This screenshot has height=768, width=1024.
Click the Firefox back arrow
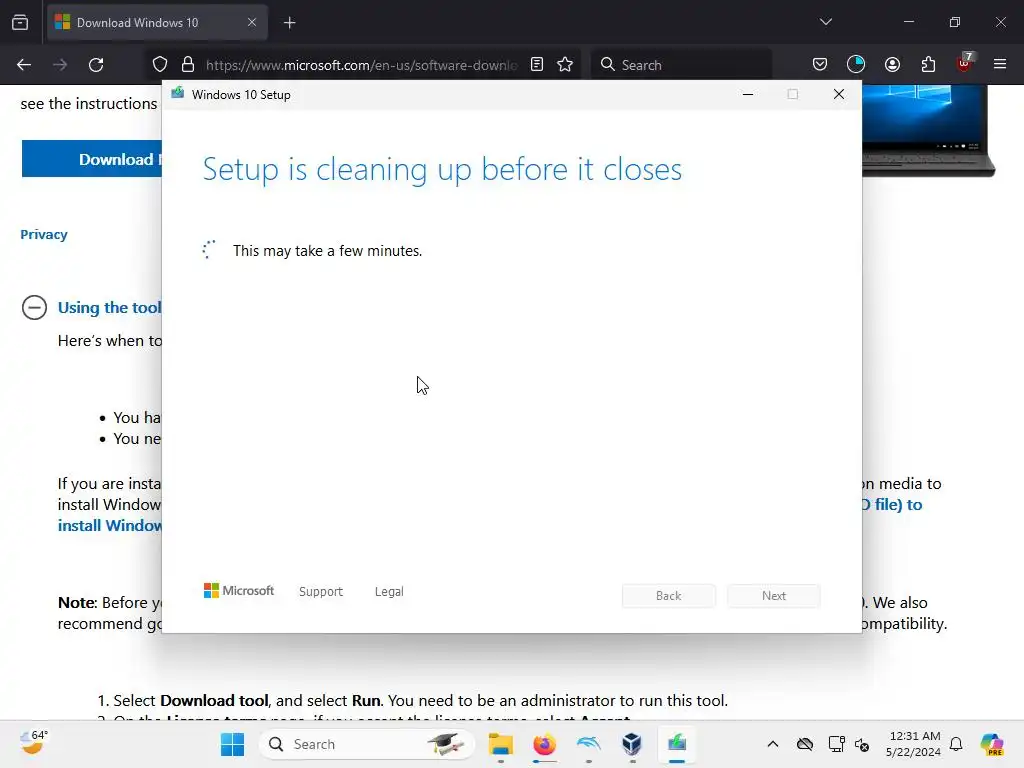click(x=24, y=65)
